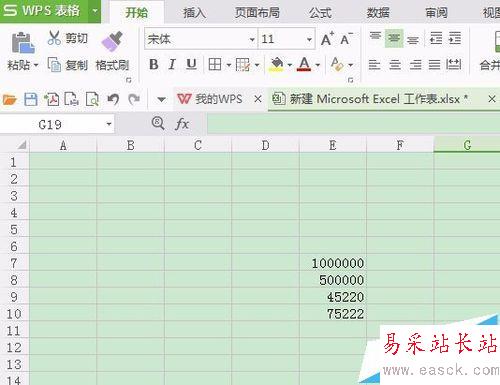Screen dimensions: 500x385
Task: Apply cell borders with the border icon
Action: point(215,64)
